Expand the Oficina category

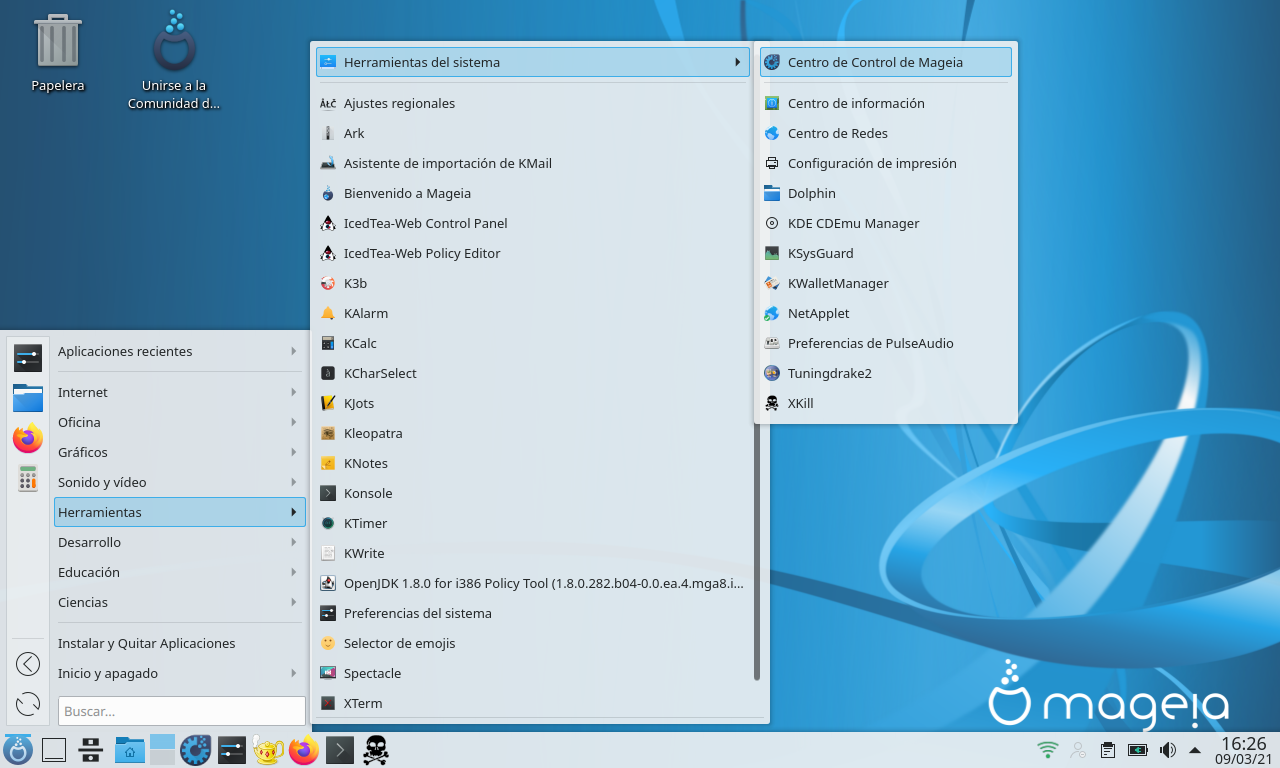(179, 422)
